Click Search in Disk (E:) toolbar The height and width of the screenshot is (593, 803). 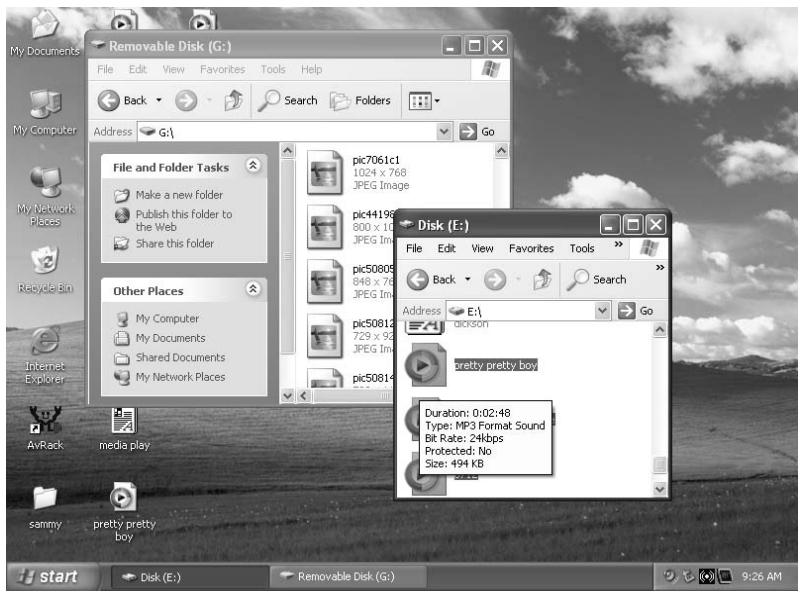click(x=597, y=280)
